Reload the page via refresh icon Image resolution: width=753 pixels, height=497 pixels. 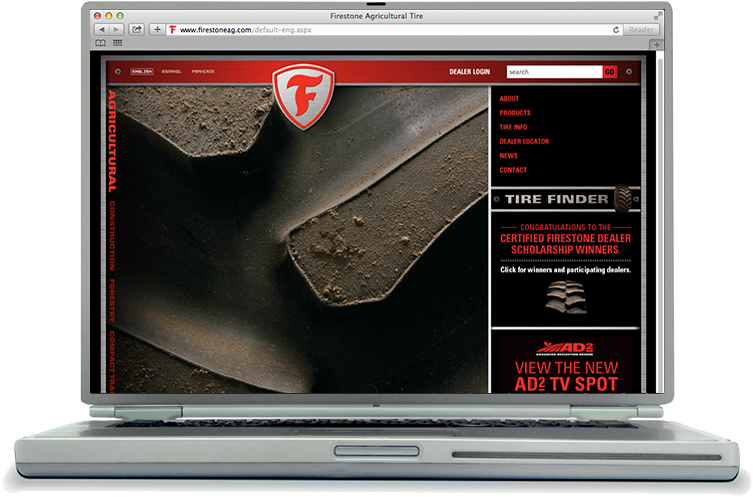click(x=616, y=30)
